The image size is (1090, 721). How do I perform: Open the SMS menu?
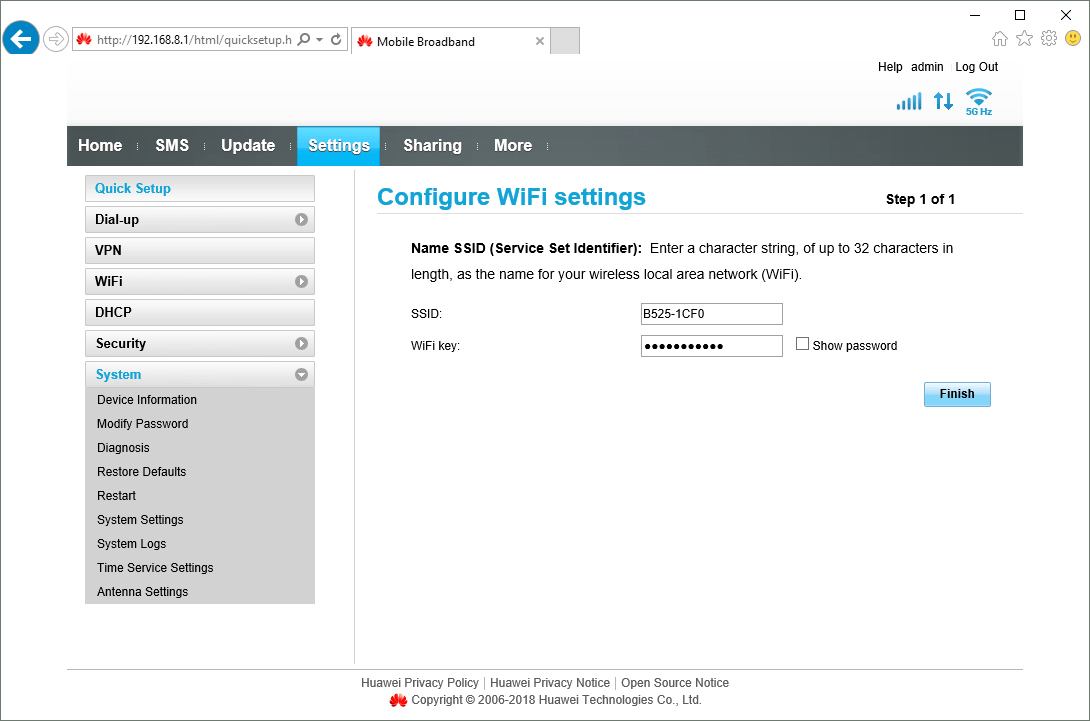(x=171, y=145)
